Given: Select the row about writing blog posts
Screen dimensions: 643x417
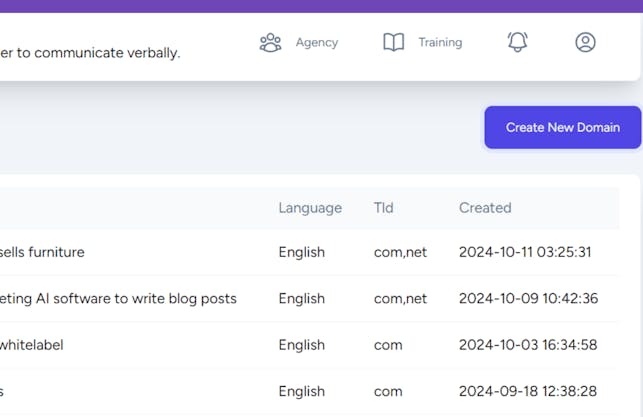Looking at the screenshot, I should (x=118, y=298).
